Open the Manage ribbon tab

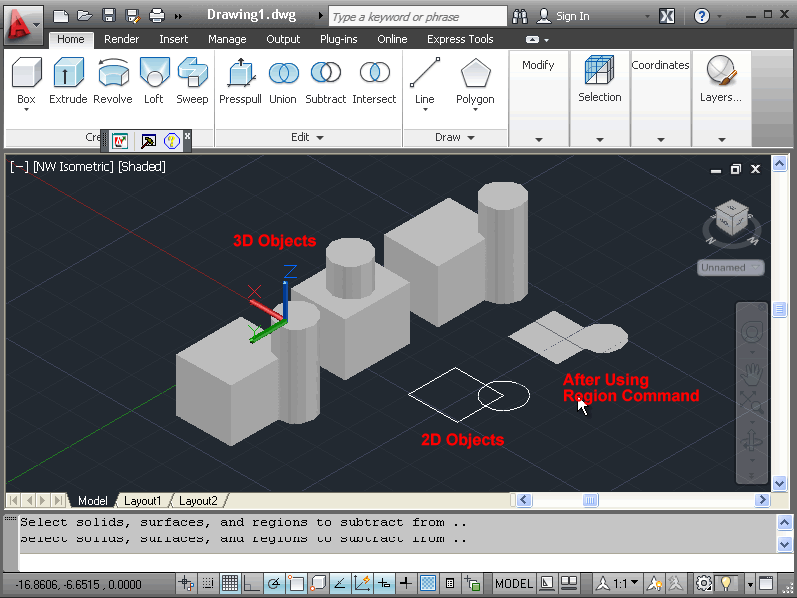click(x=227, y=39)
